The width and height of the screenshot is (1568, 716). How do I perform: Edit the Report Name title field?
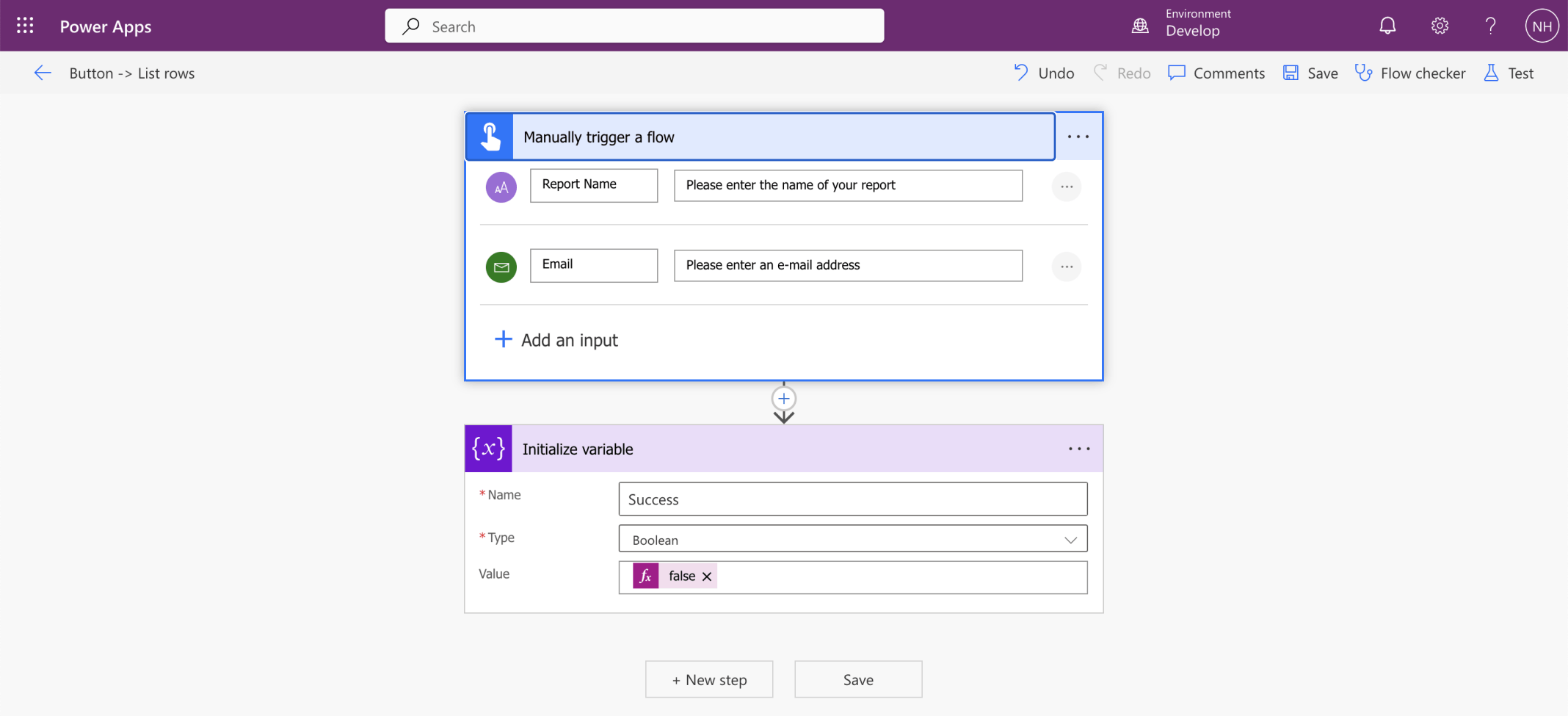pos(594,185)
